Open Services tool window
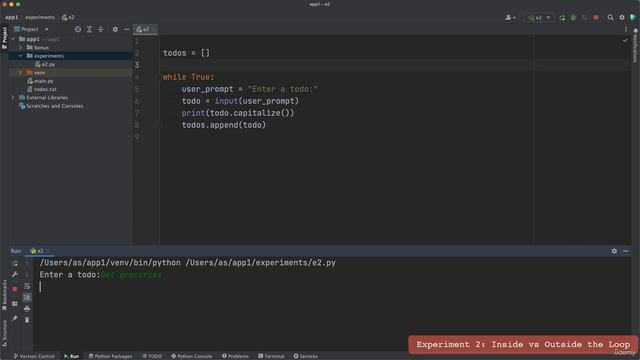Screen dimensions: 640x360 point(305,356)
